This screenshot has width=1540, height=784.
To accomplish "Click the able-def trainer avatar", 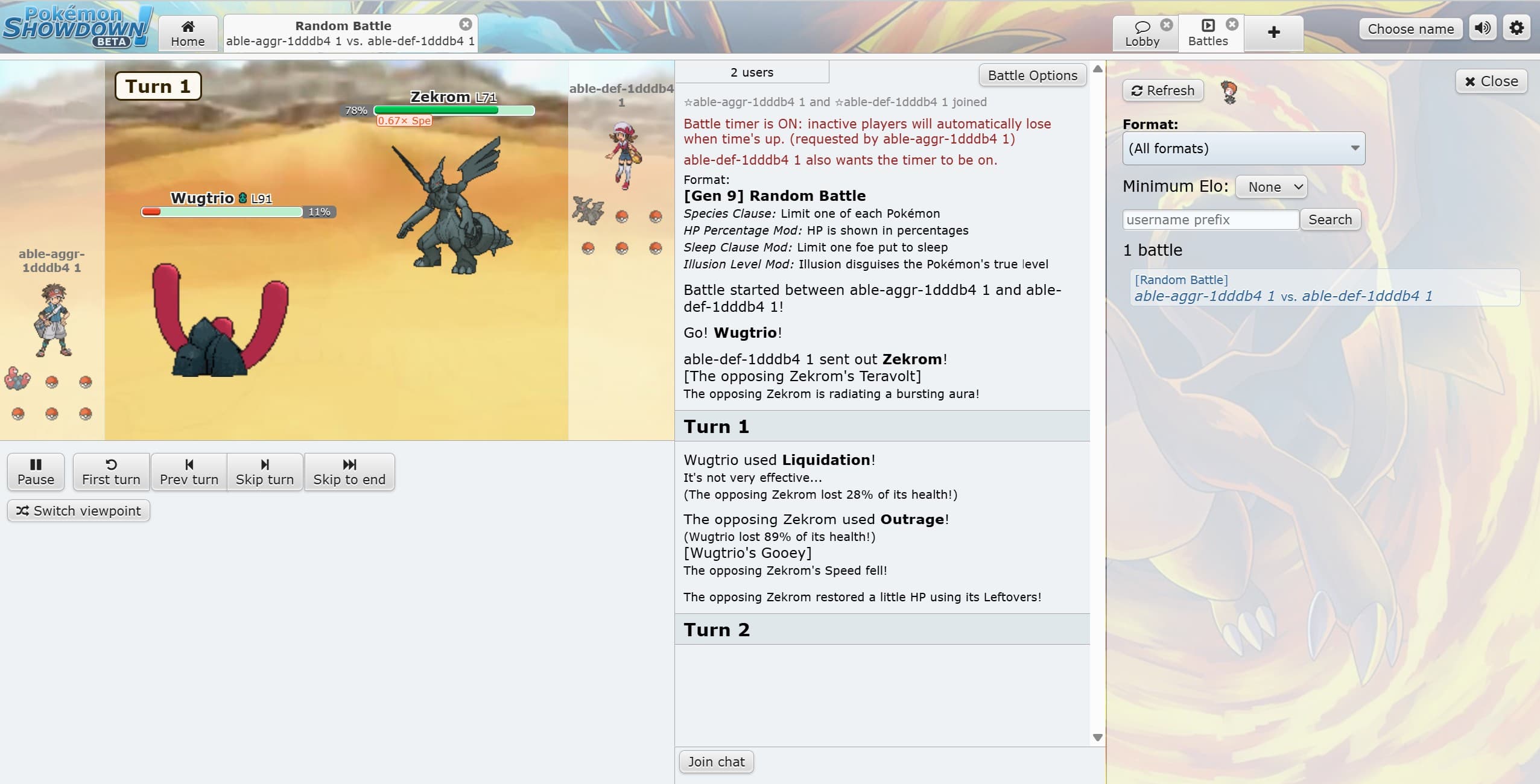I will pos(624,155).
